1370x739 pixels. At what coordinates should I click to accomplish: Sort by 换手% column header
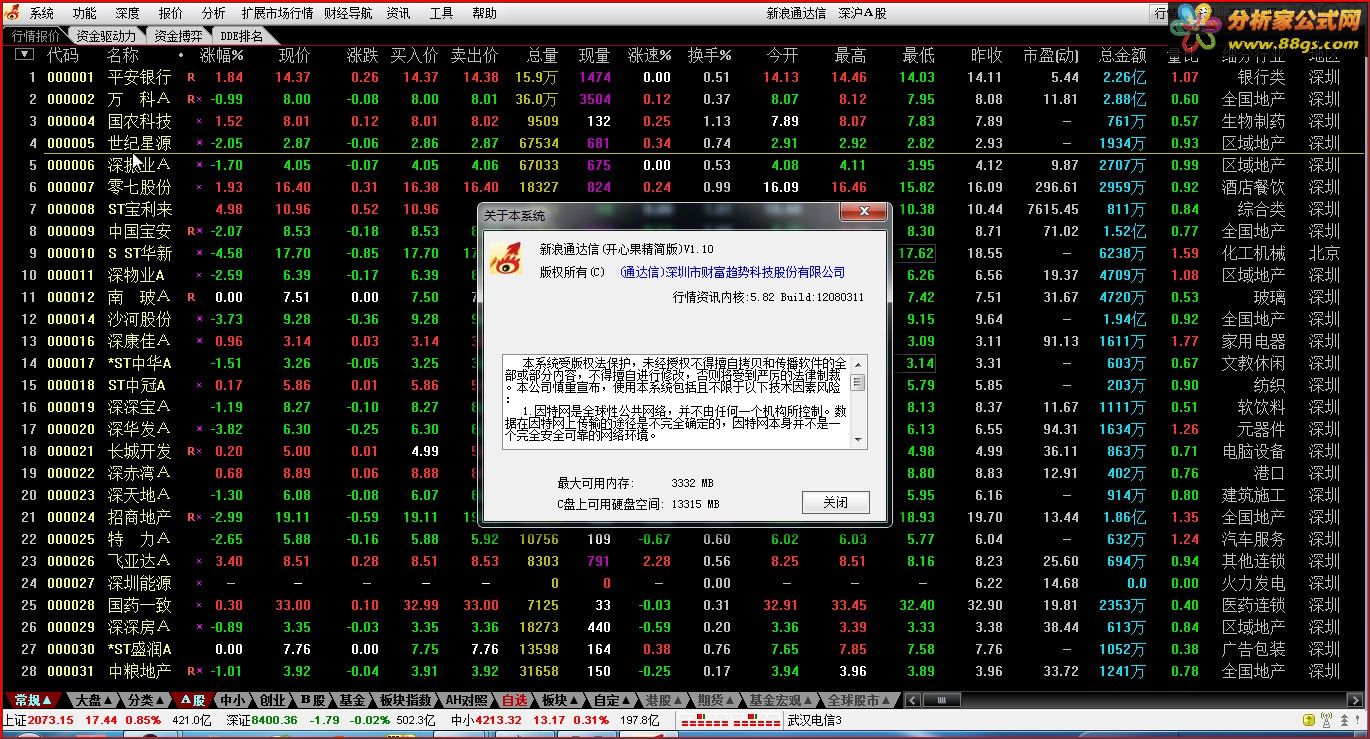click(x=709, y=55)
